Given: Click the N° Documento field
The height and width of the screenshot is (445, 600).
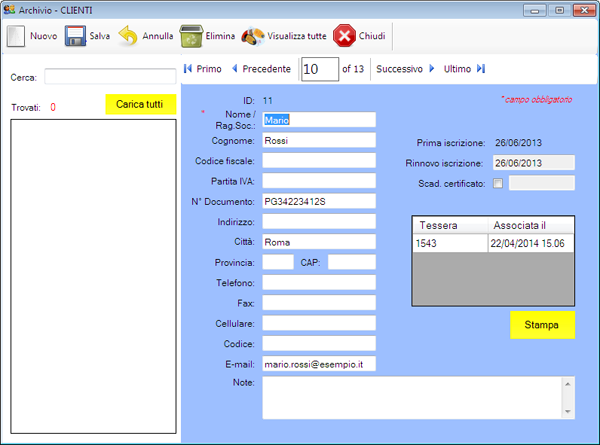Looking at the screenshot, I should [319, 201].
